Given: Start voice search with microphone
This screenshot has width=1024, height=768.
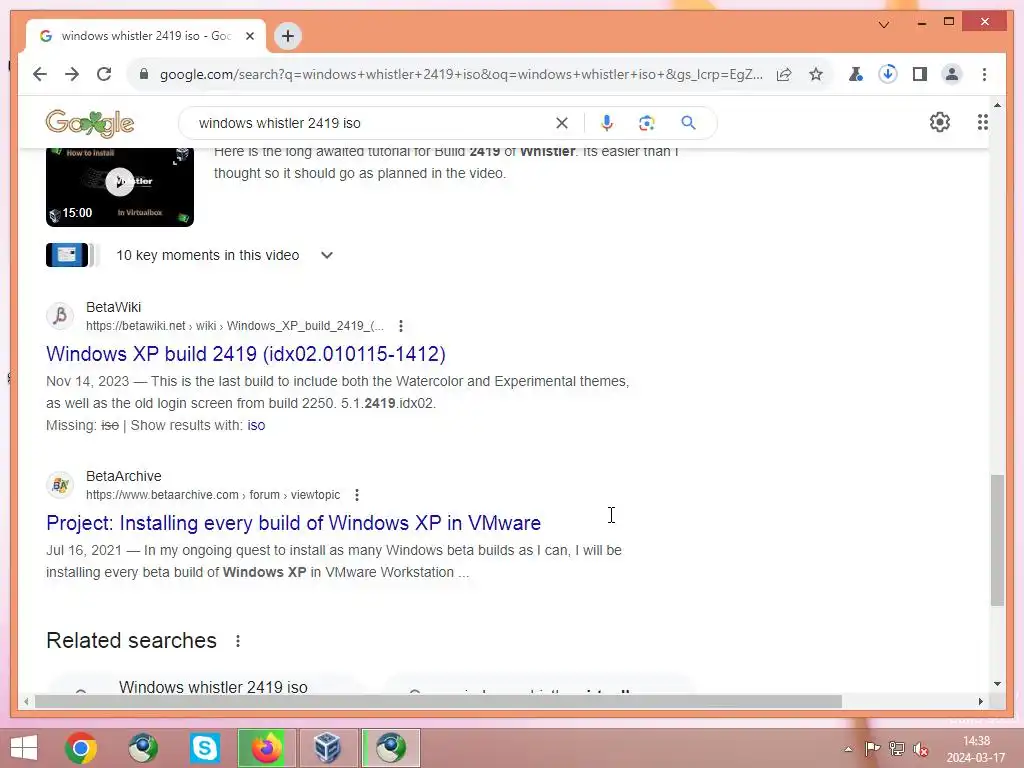Looking at the screenshot, I should (607, 123).
